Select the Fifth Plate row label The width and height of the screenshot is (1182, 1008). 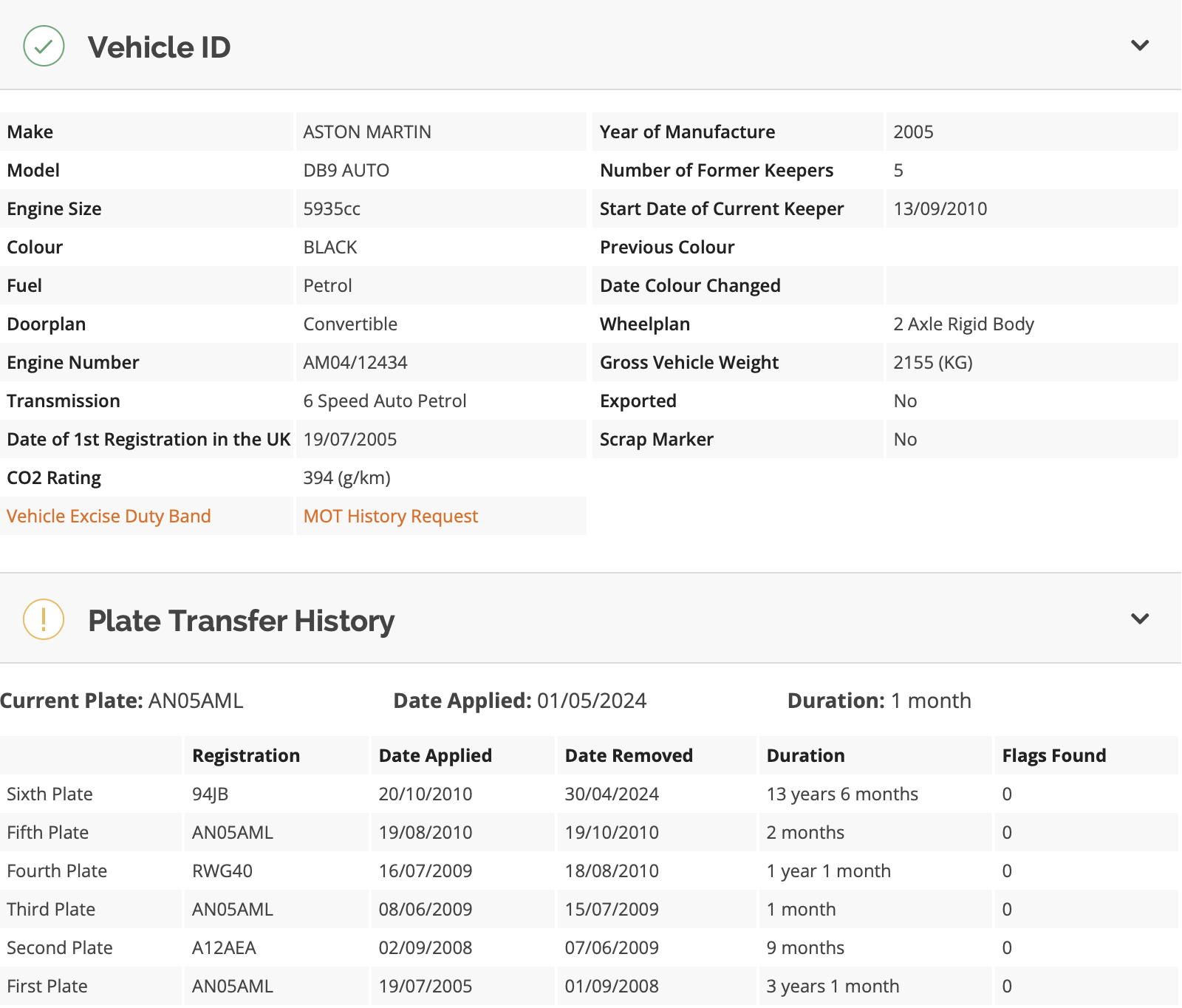(47, 832)
